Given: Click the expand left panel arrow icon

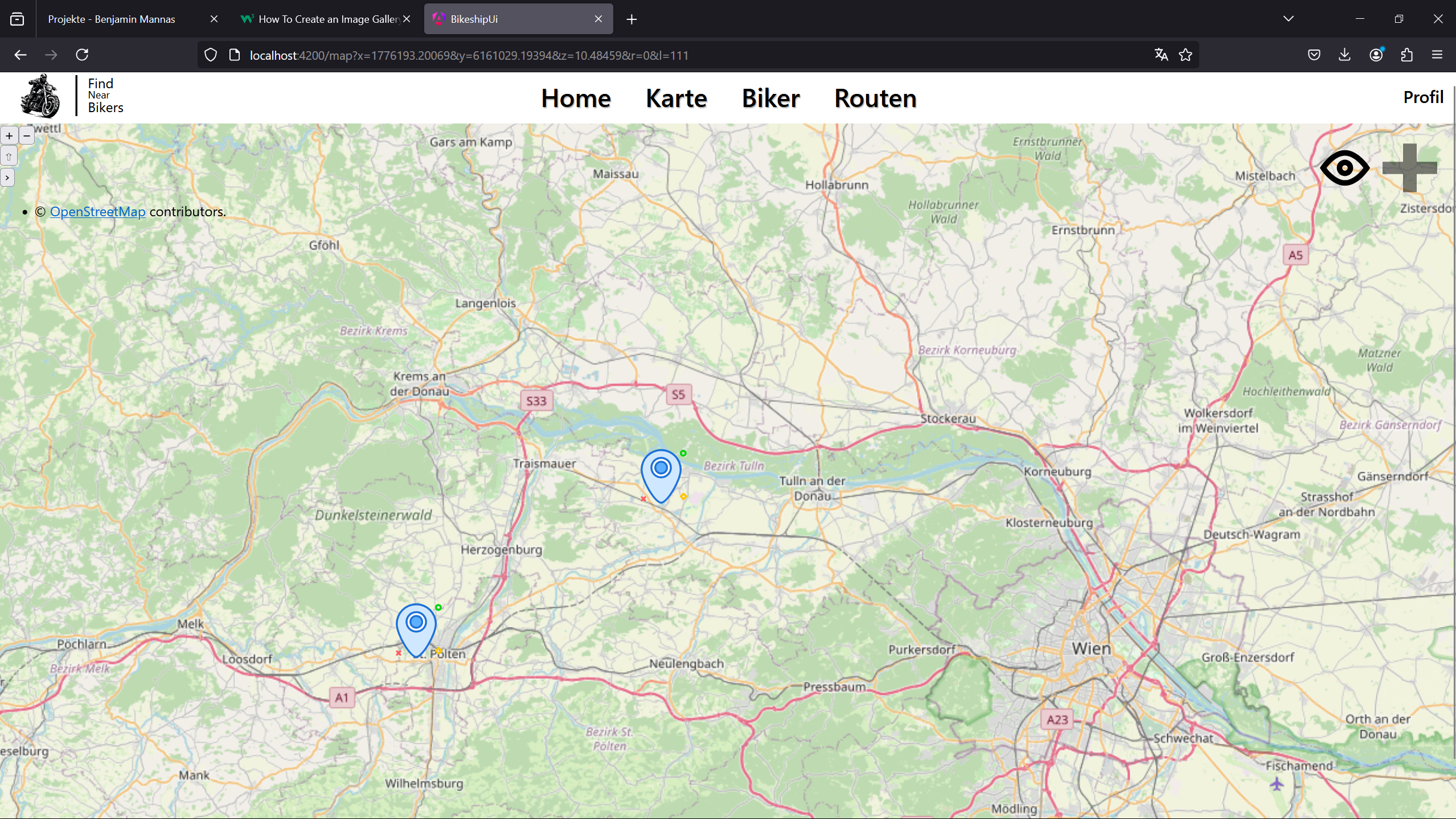Looking at the screenshot, I should (x=8, y=178).
